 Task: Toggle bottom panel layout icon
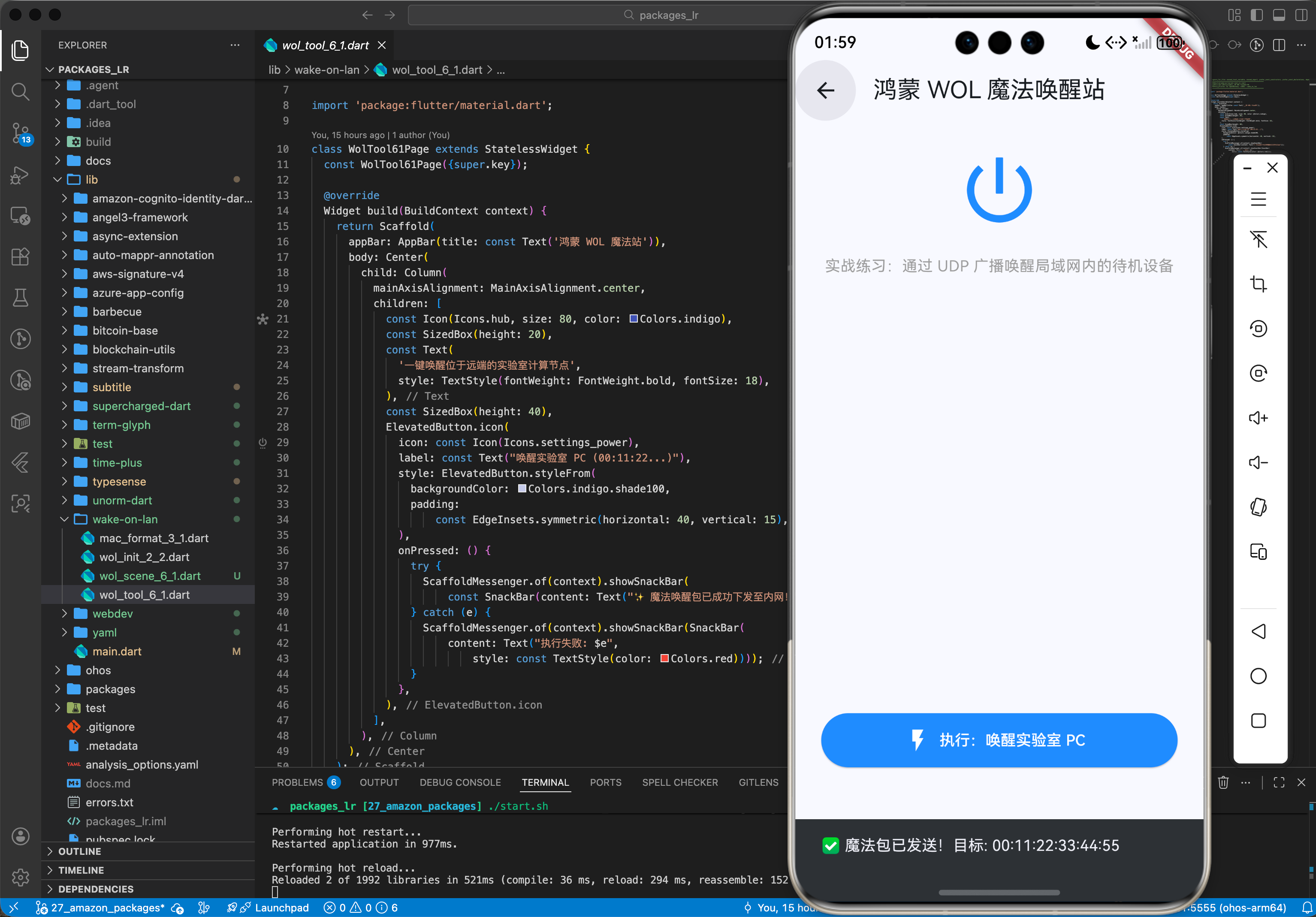point(1279,15)
